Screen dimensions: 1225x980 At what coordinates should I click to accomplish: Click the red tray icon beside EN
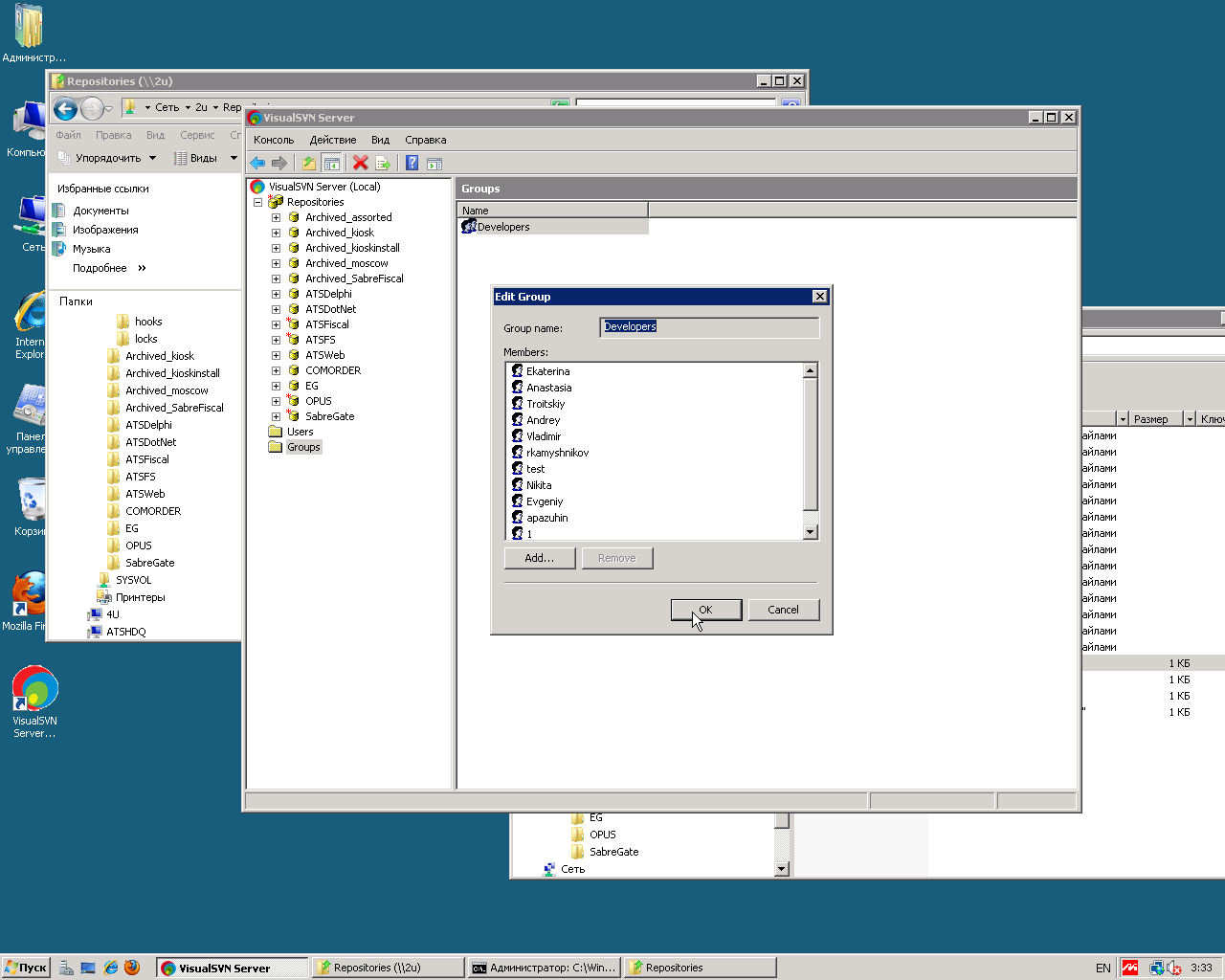1130,968
